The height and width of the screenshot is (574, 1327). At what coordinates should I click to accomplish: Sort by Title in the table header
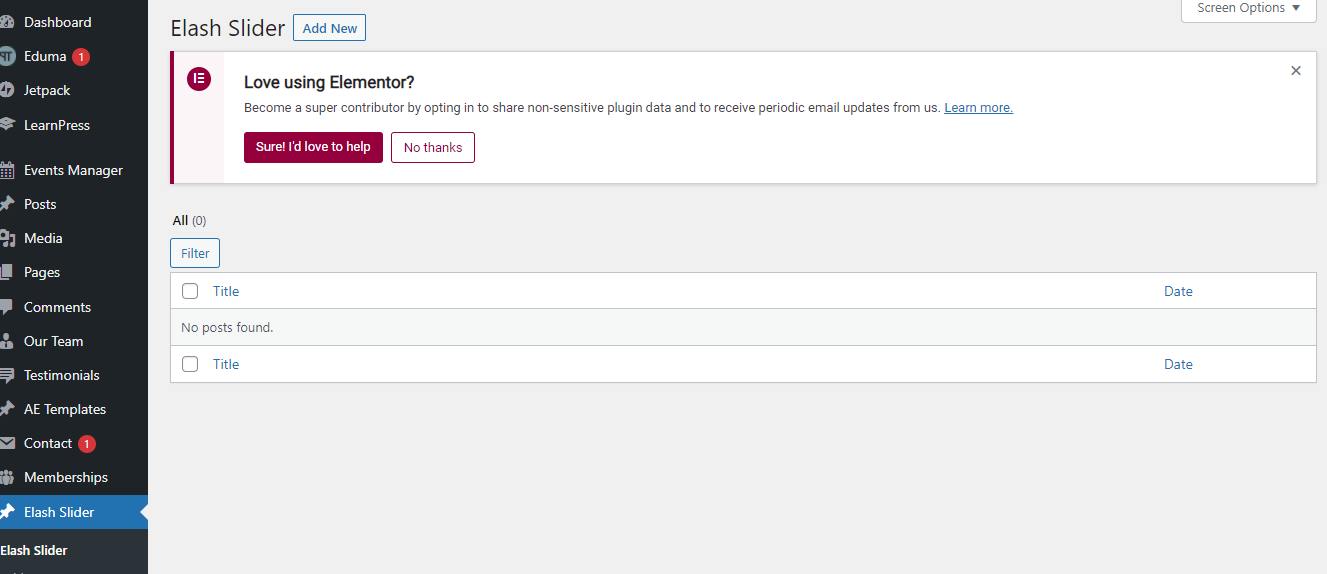tap(226, 291)
